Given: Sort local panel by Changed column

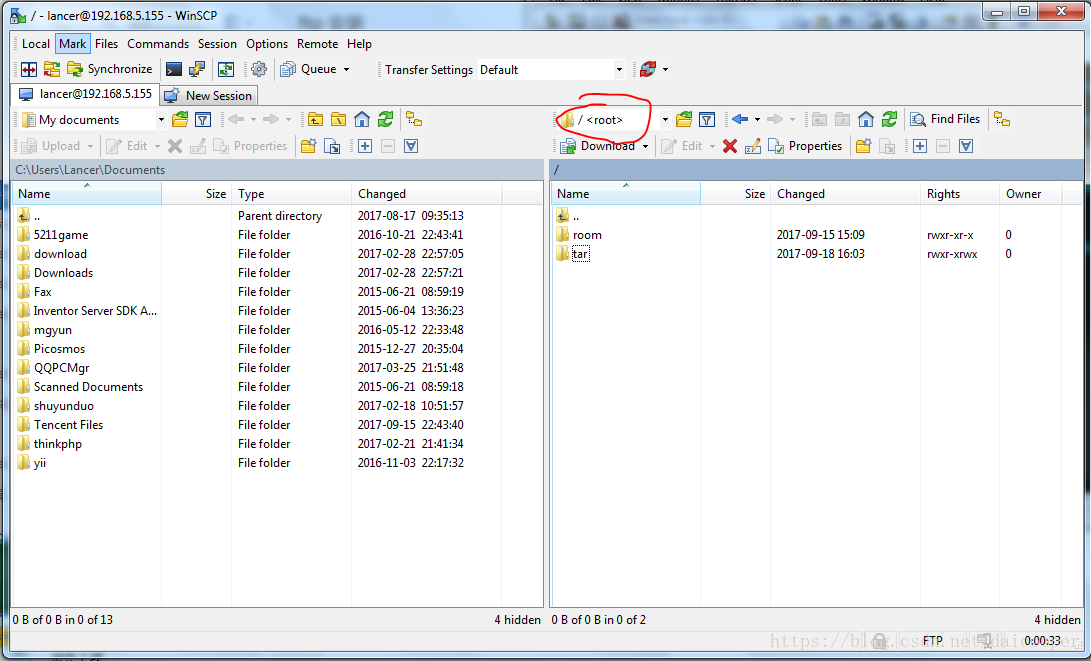Looking at the screenshot, I should [x=427, y=193].
